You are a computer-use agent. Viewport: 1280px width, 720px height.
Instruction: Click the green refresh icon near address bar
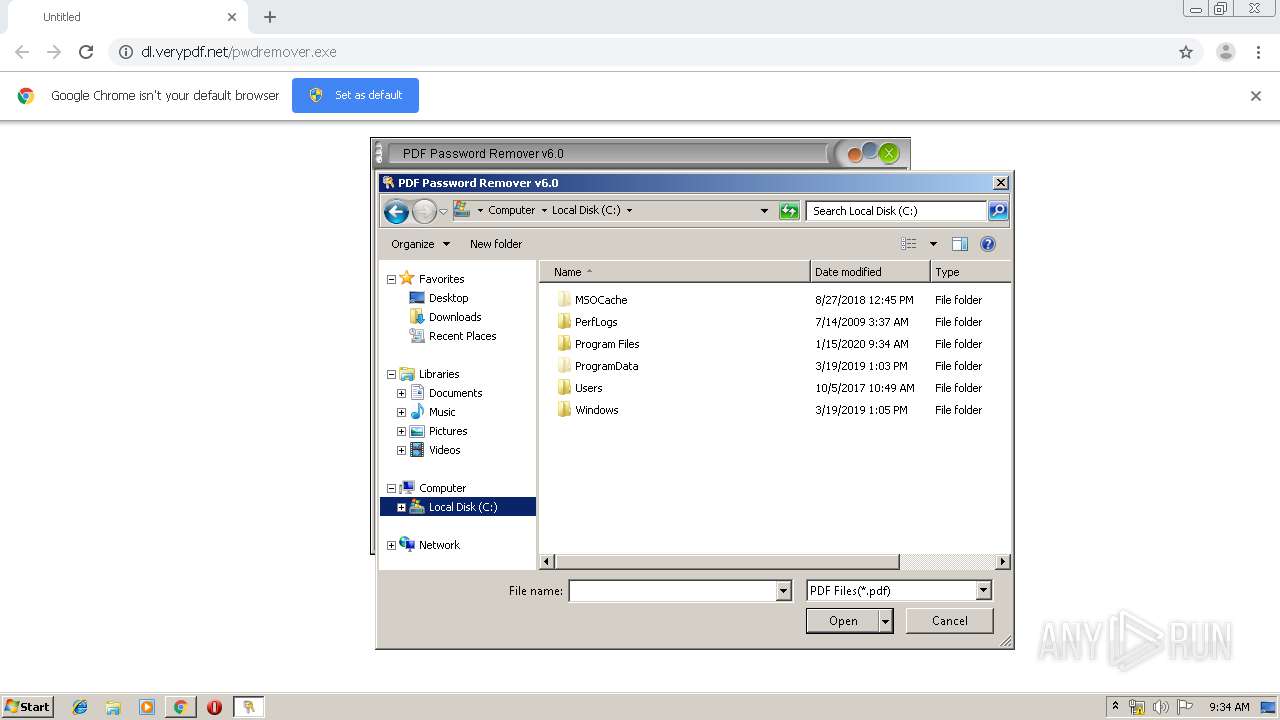[x=789, y=211]
